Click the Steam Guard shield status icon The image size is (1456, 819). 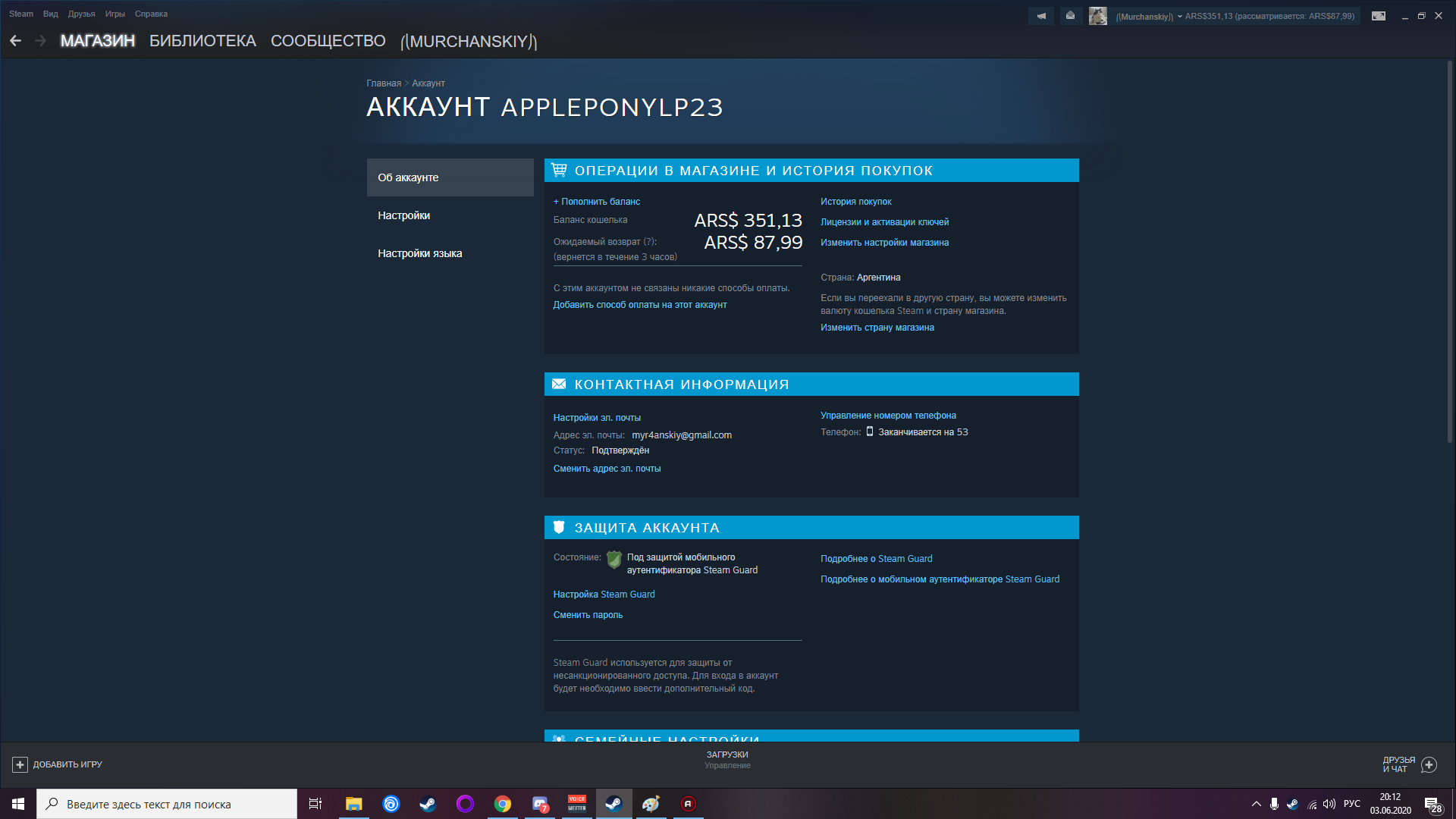(x=614, y=560)
